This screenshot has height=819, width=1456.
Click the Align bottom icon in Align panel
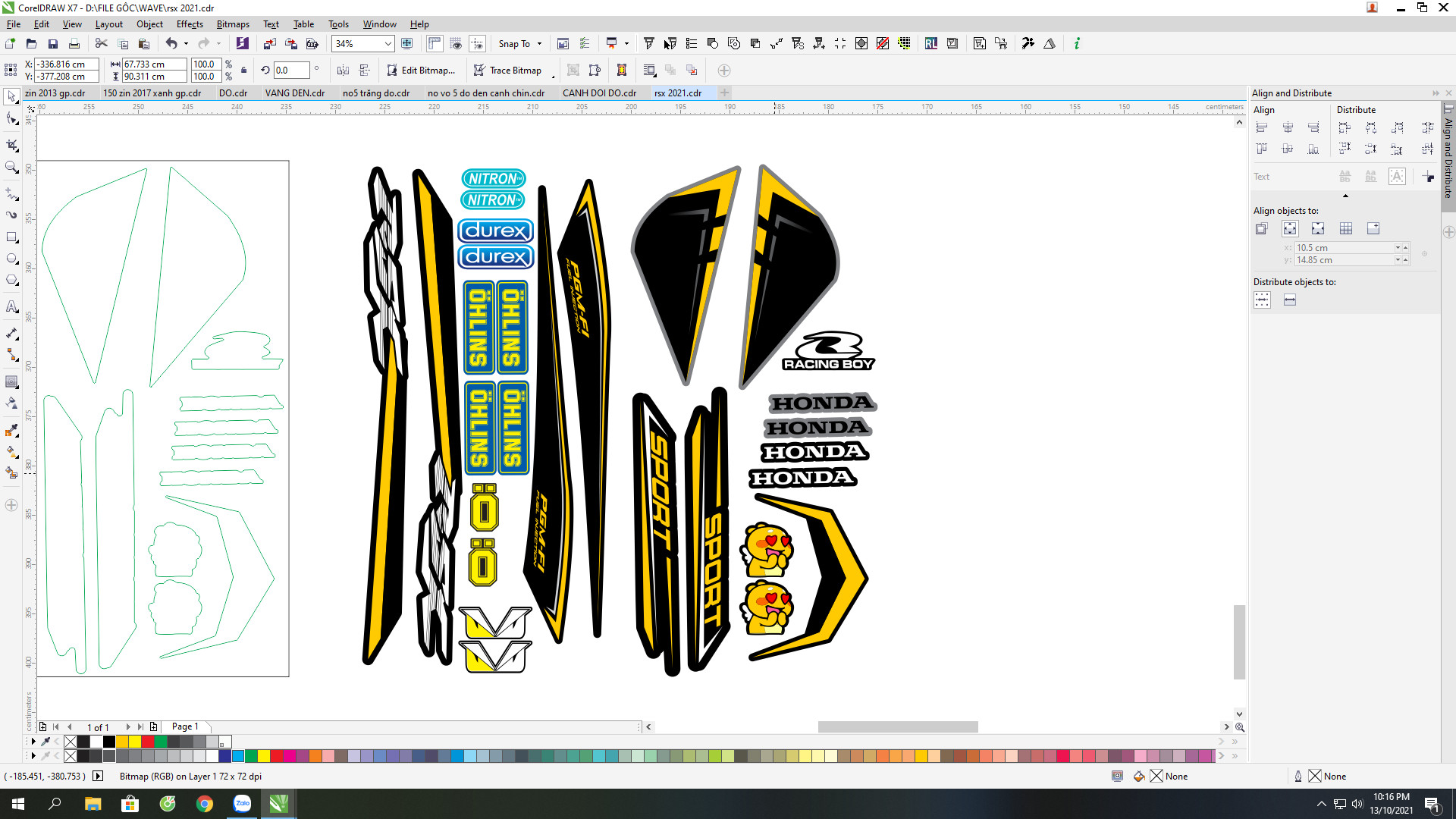(x=1313, y=149)
